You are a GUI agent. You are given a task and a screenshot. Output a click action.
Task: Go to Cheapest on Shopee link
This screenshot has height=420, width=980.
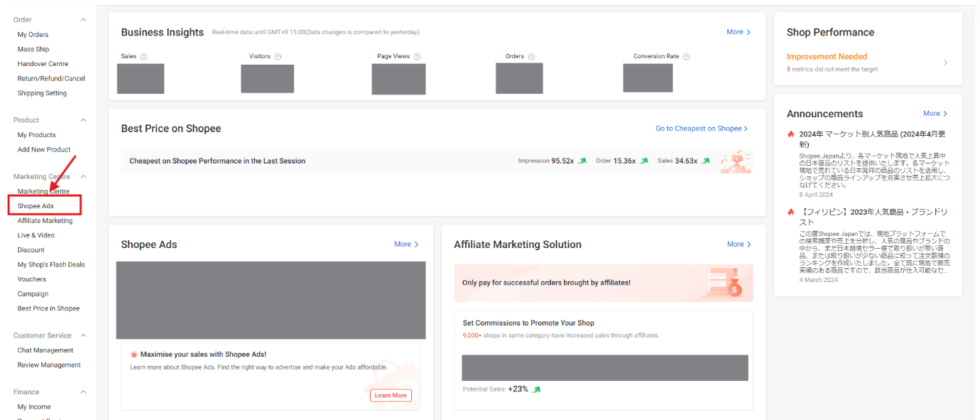701,129
